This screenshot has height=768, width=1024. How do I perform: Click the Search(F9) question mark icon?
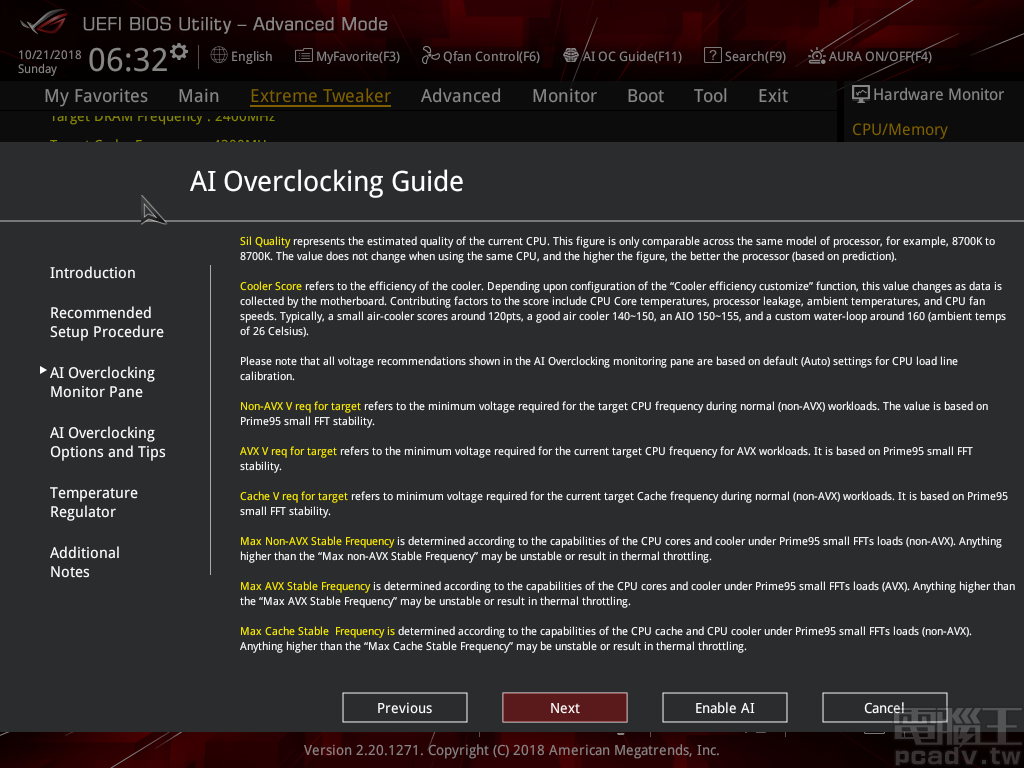pos(712,56)
